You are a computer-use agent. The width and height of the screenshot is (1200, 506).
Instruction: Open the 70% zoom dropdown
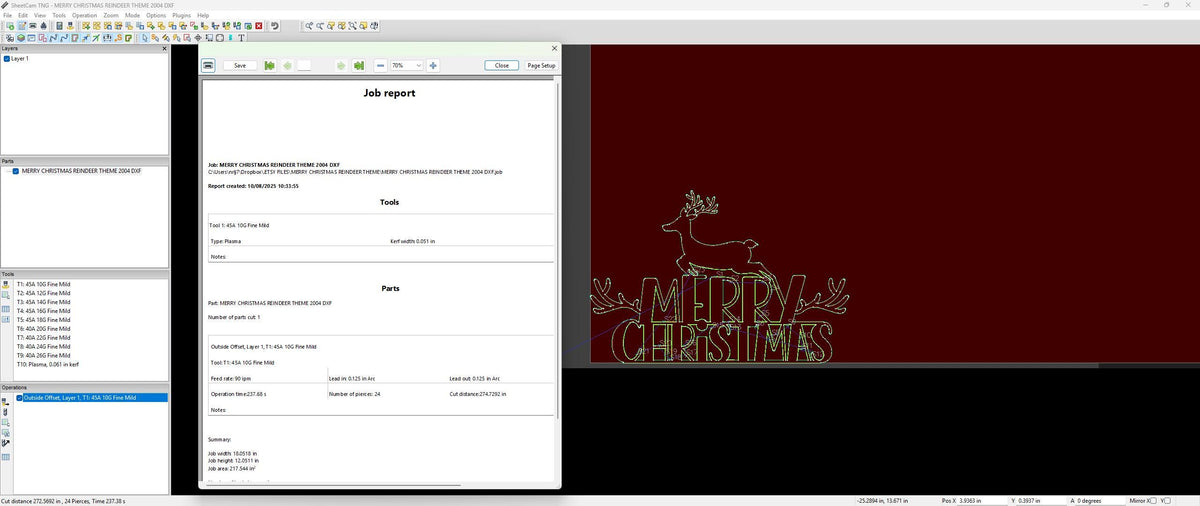pos(406,65)
